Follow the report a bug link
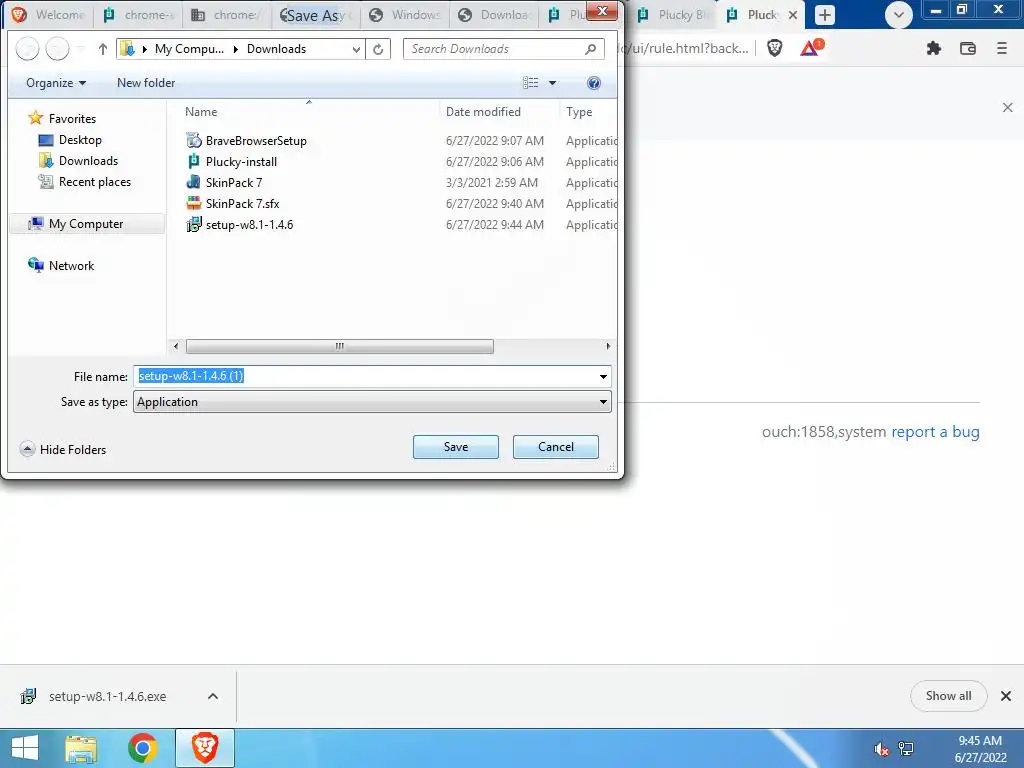 click(935, 432)
